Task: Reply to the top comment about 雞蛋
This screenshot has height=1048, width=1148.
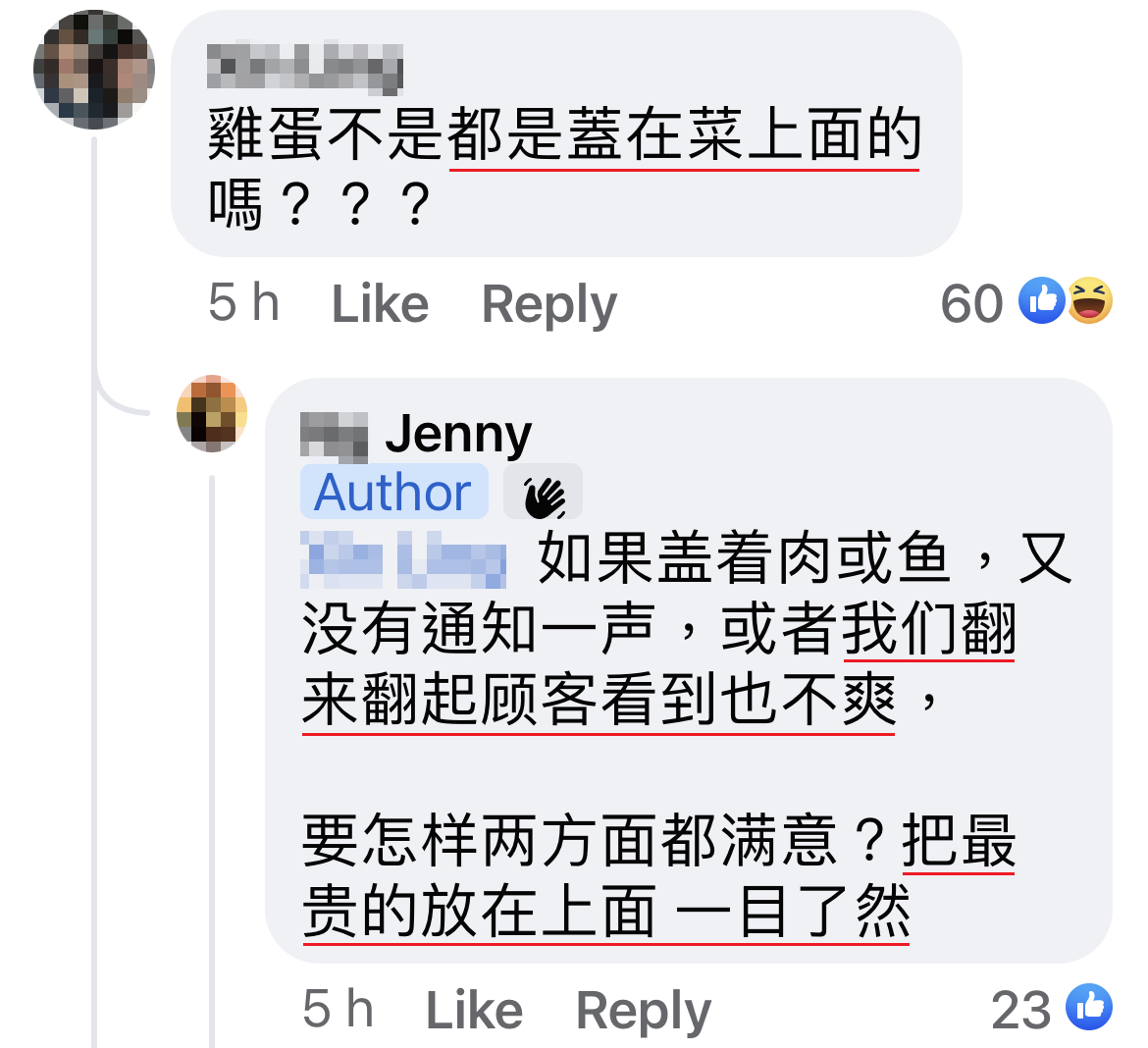Action: 549,304
